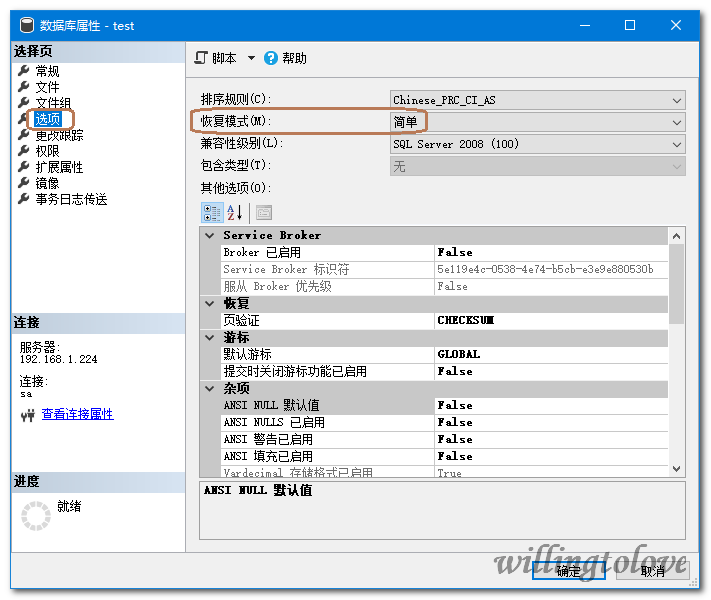Click the wrench icon beside 镜像
711x600 pixels.
point(24,183)
